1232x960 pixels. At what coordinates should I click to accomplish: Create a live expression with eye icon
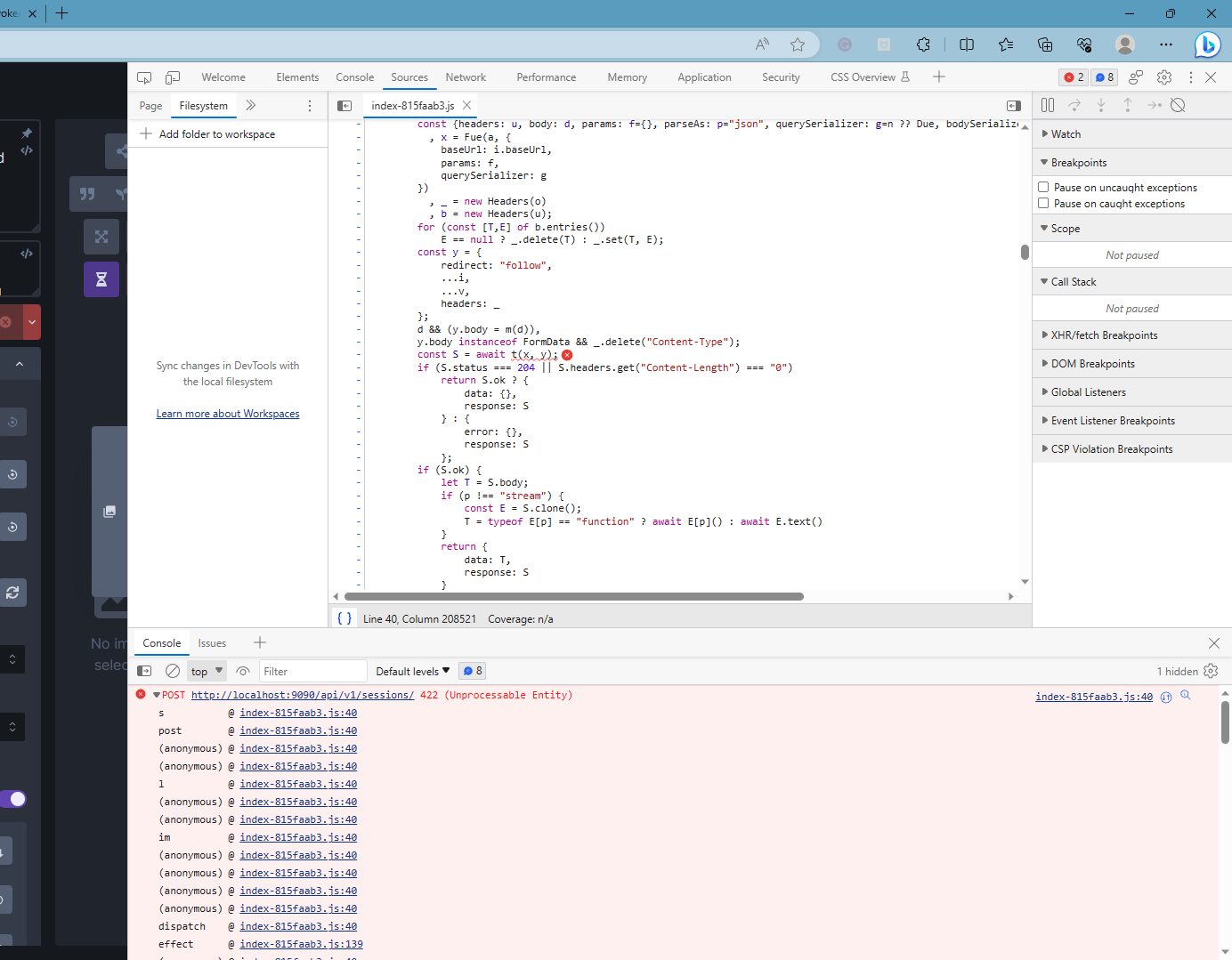click(x=243, y=671)
